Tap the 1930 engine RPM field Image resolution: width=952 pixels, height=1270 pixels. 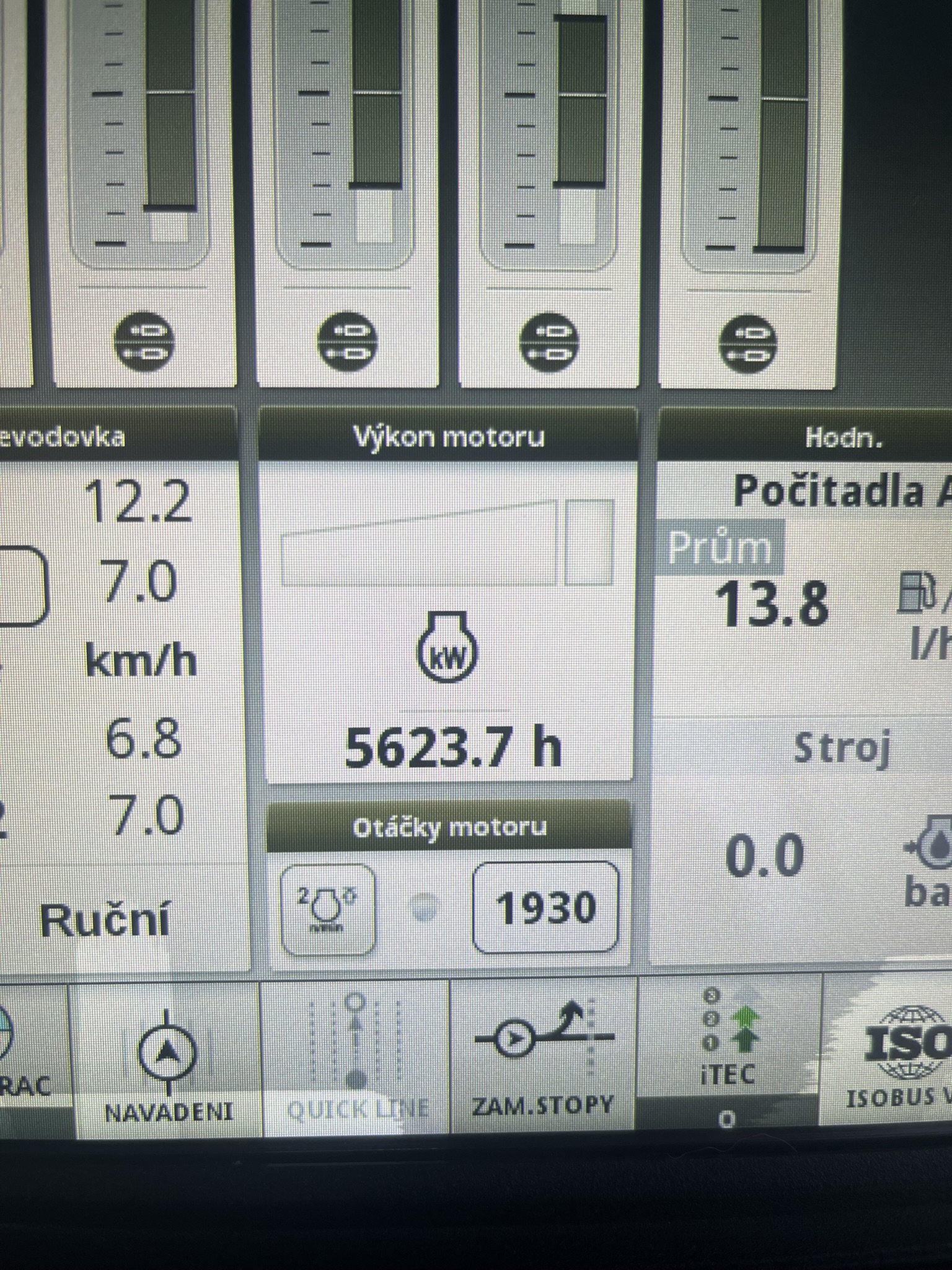(545, 908)
